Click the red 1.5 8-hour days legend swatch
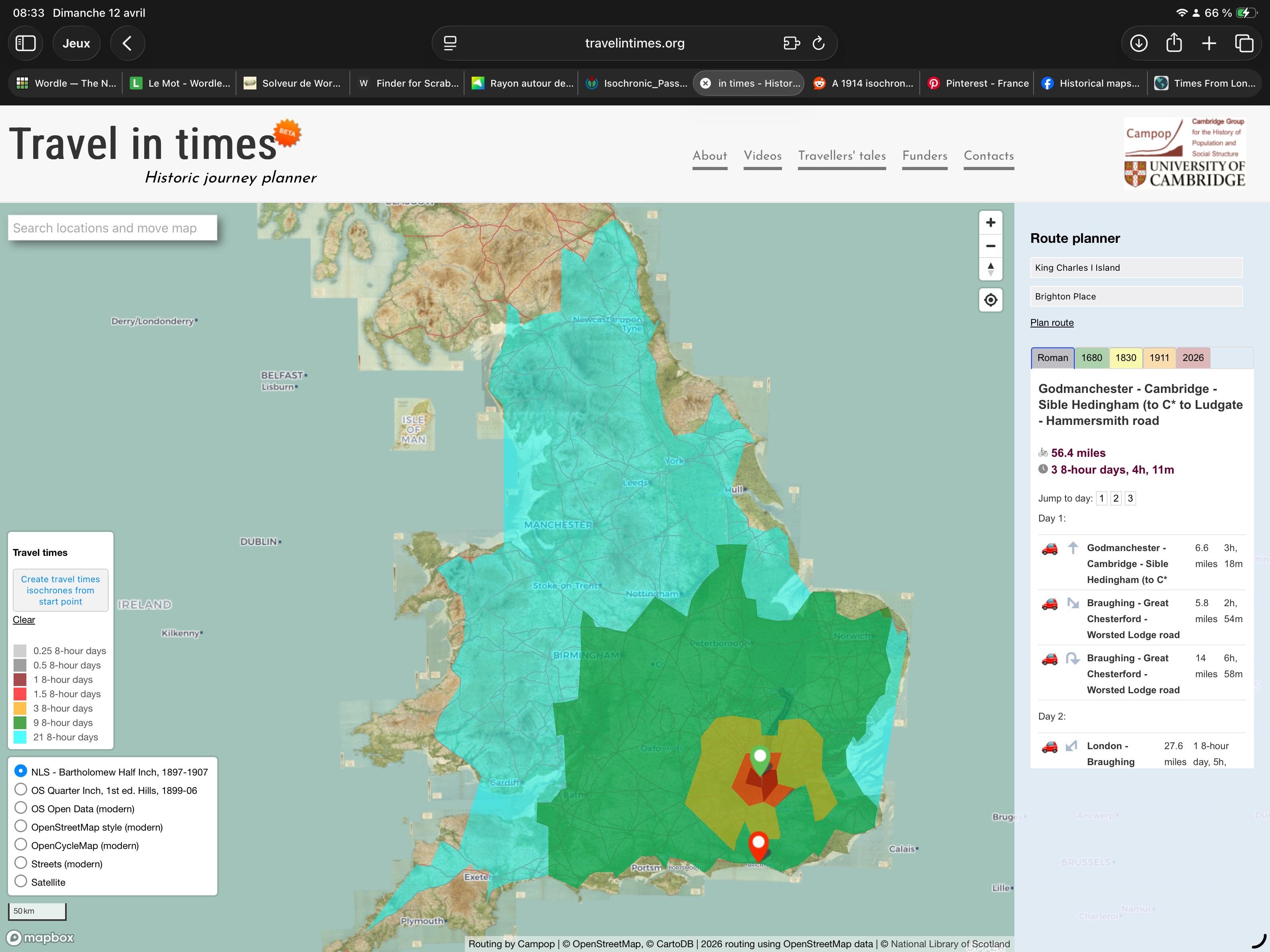This screenshot has height=952, width=1270. [x=20, y=694]
